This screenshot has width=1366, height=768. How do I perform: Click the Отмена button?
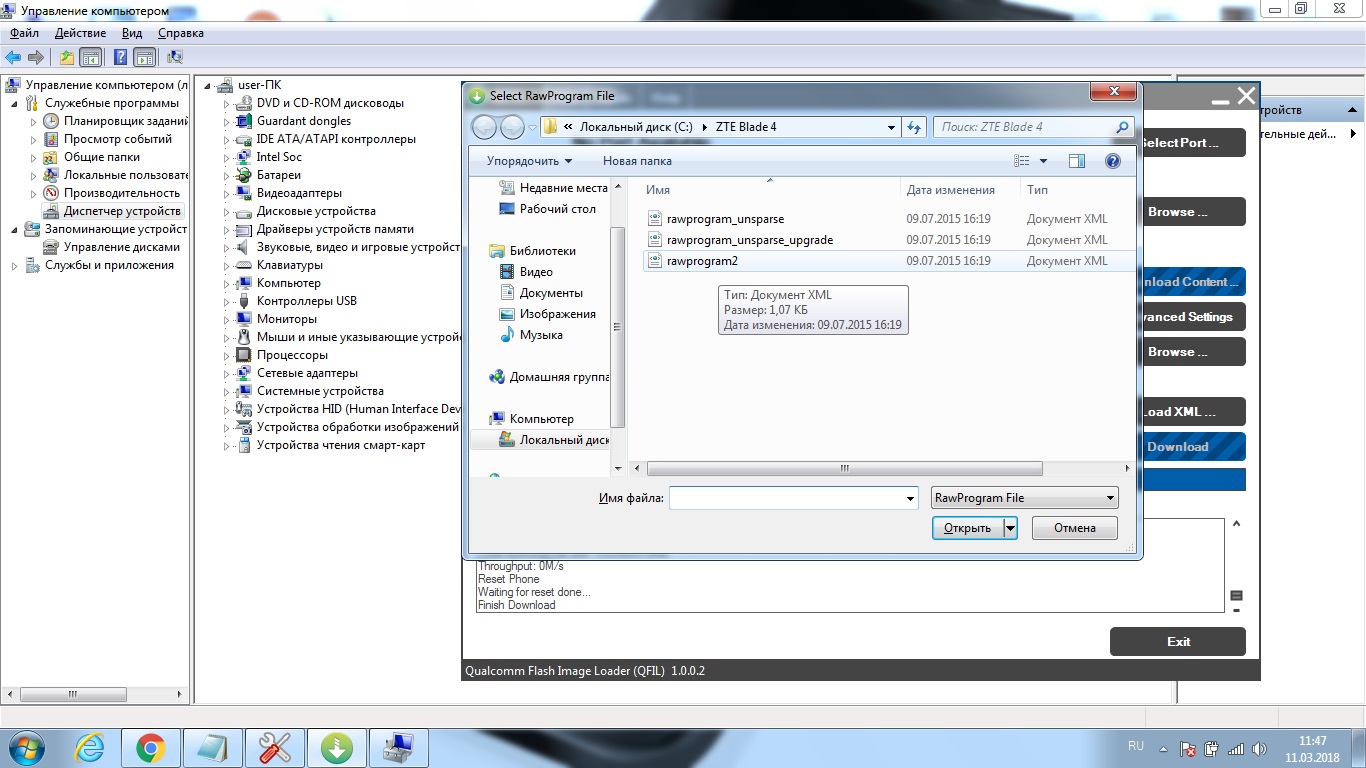[1075, 528]
